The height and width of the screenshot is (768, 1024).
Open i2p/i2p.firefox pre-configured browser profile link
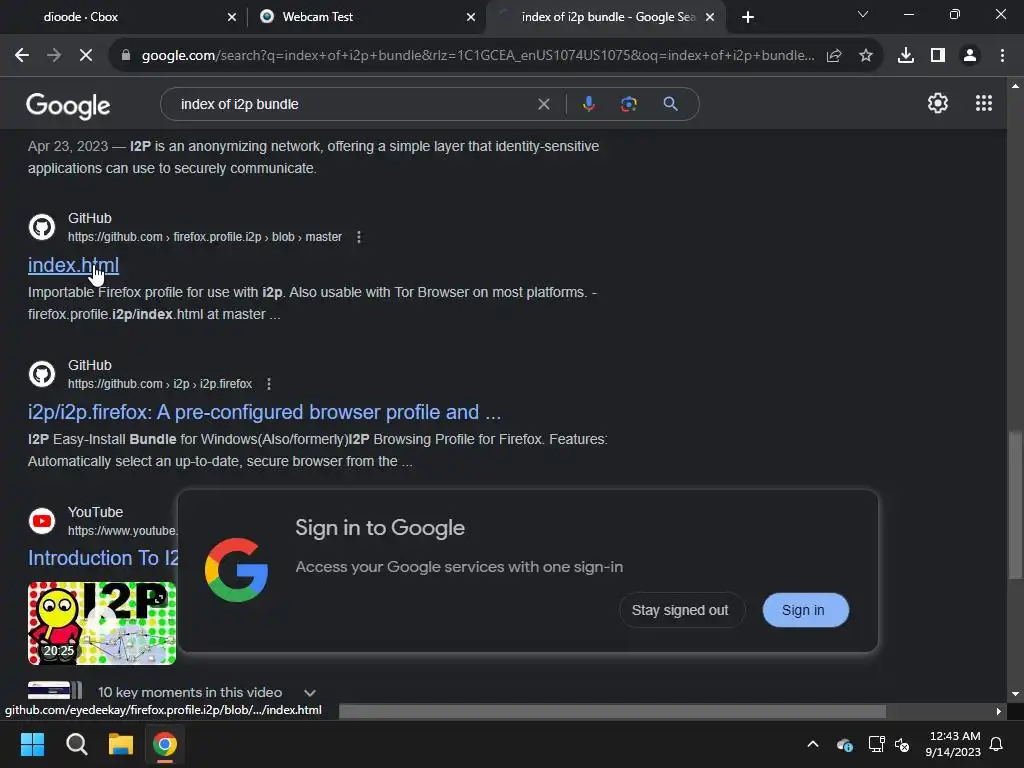(264, 412)
